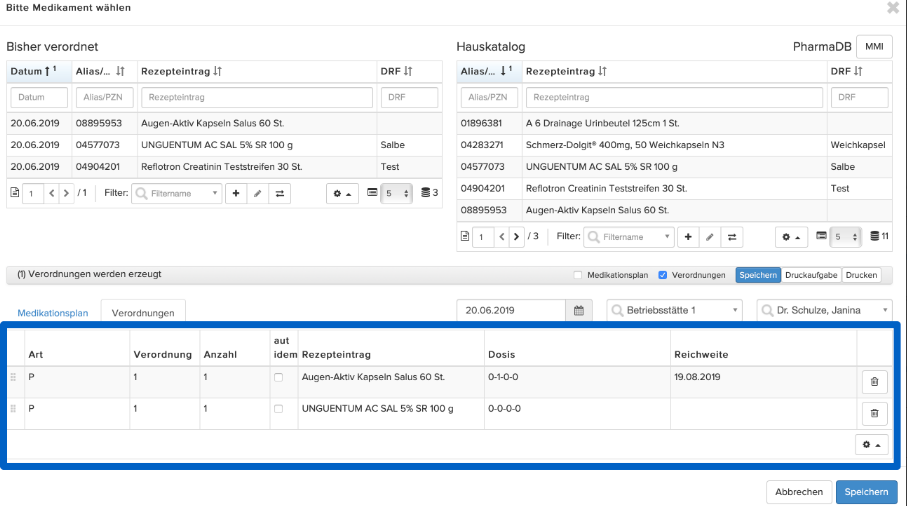Viewport: 907px width, 506px height.
Task: Open Dr. Schulze, Janina dropdown
Action: 824,311
